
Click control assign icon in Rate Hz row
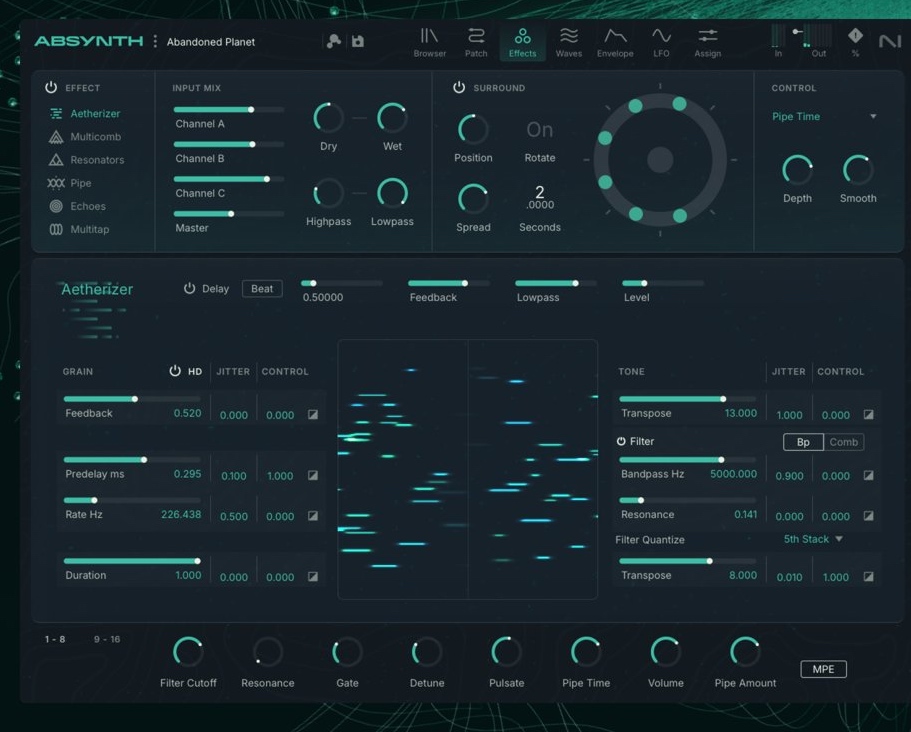click(x=313, y=516)
